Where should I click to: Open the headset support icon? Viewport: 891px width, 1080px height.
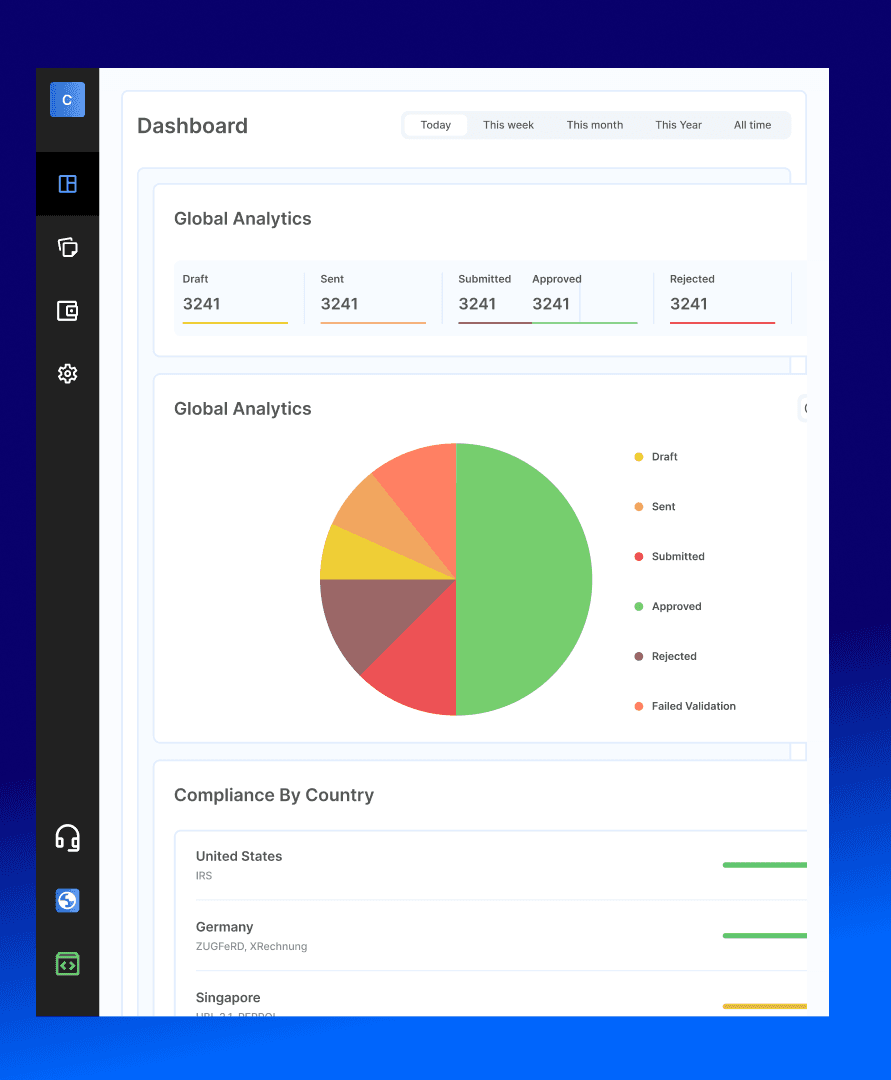click(67, 838)
